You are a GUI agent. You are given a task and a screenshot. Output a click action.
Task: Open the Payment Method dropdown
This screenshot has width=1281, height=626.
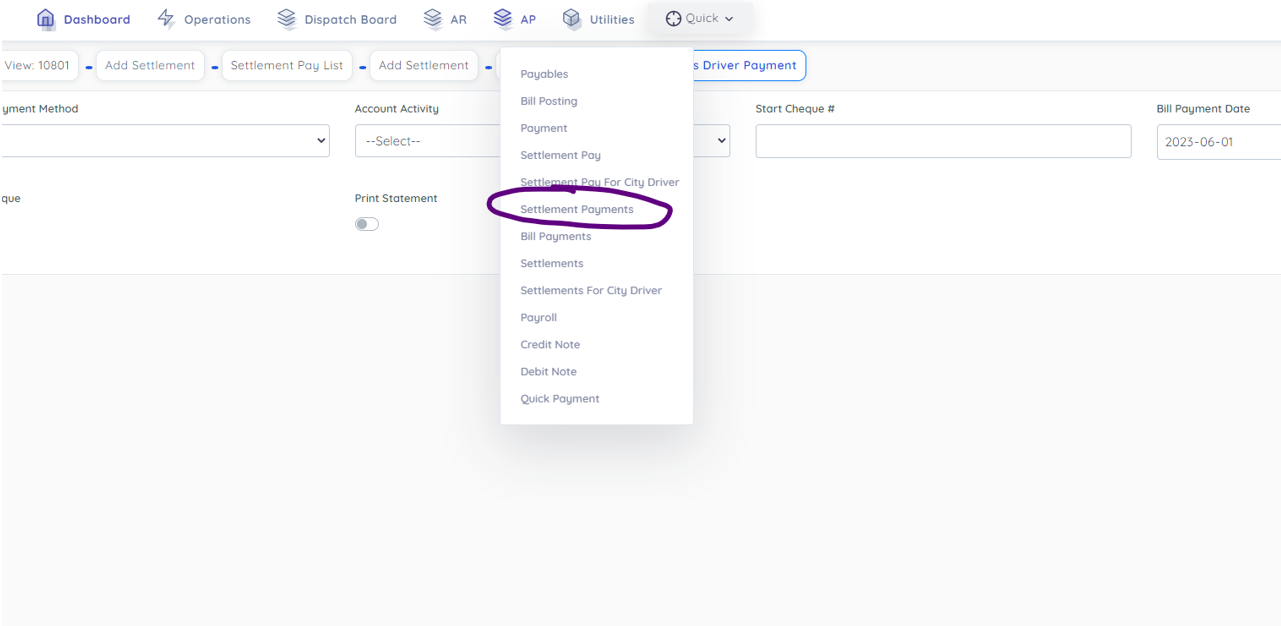pyautogui.click(x=165, y=141)
